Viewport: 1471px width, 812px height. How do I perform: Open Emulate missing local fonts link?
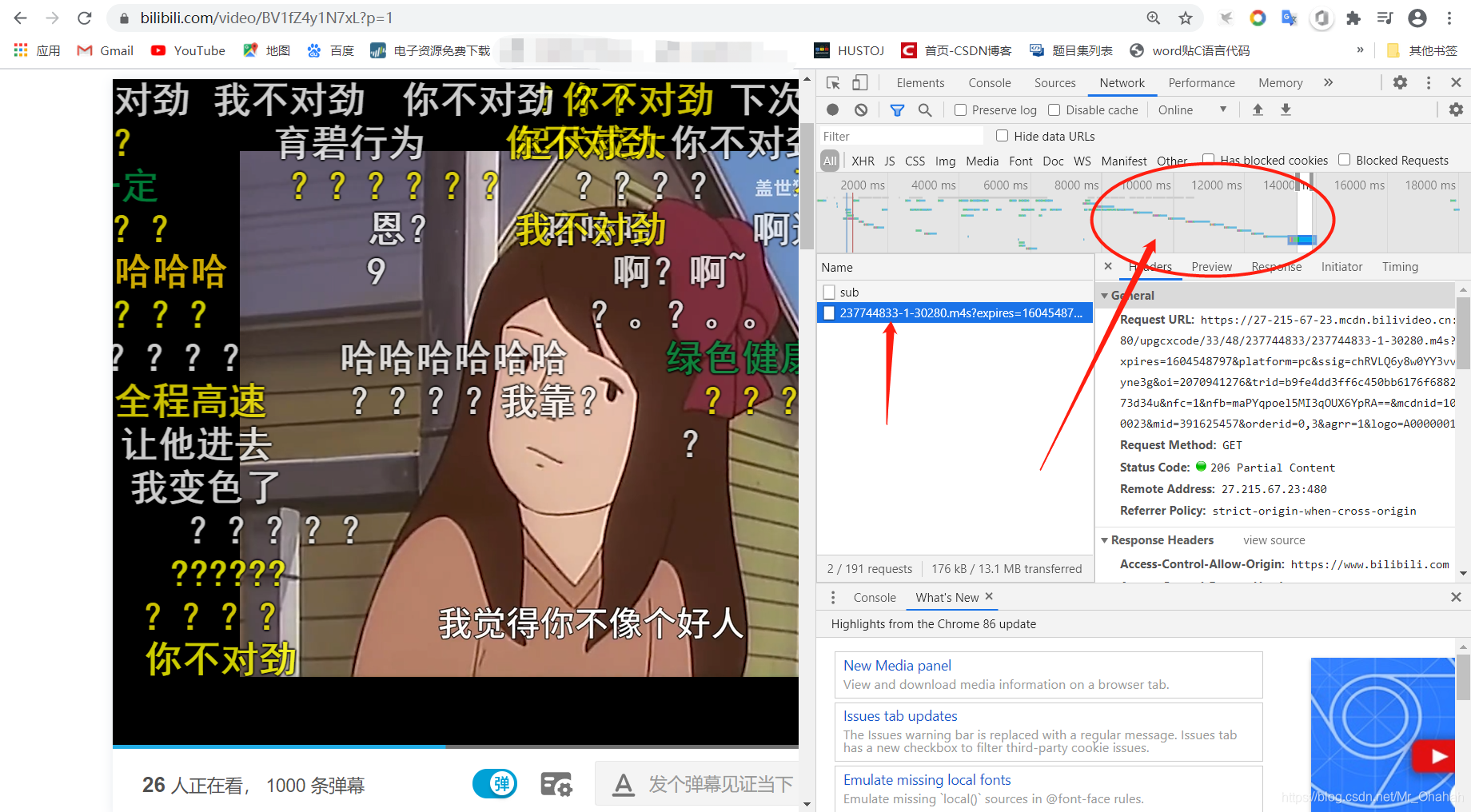tap(927, 779)
